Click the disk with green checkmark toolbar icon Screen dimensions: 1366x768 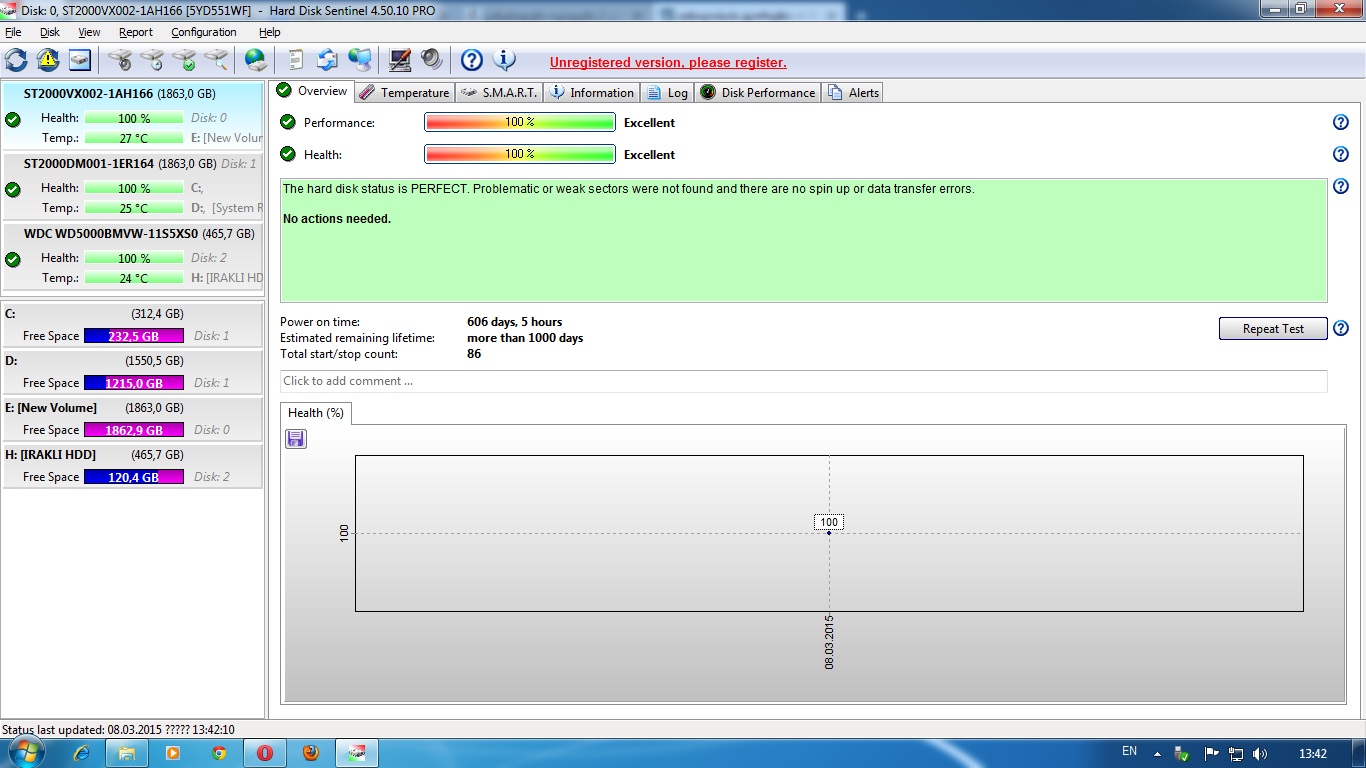[x=183, y=60]
